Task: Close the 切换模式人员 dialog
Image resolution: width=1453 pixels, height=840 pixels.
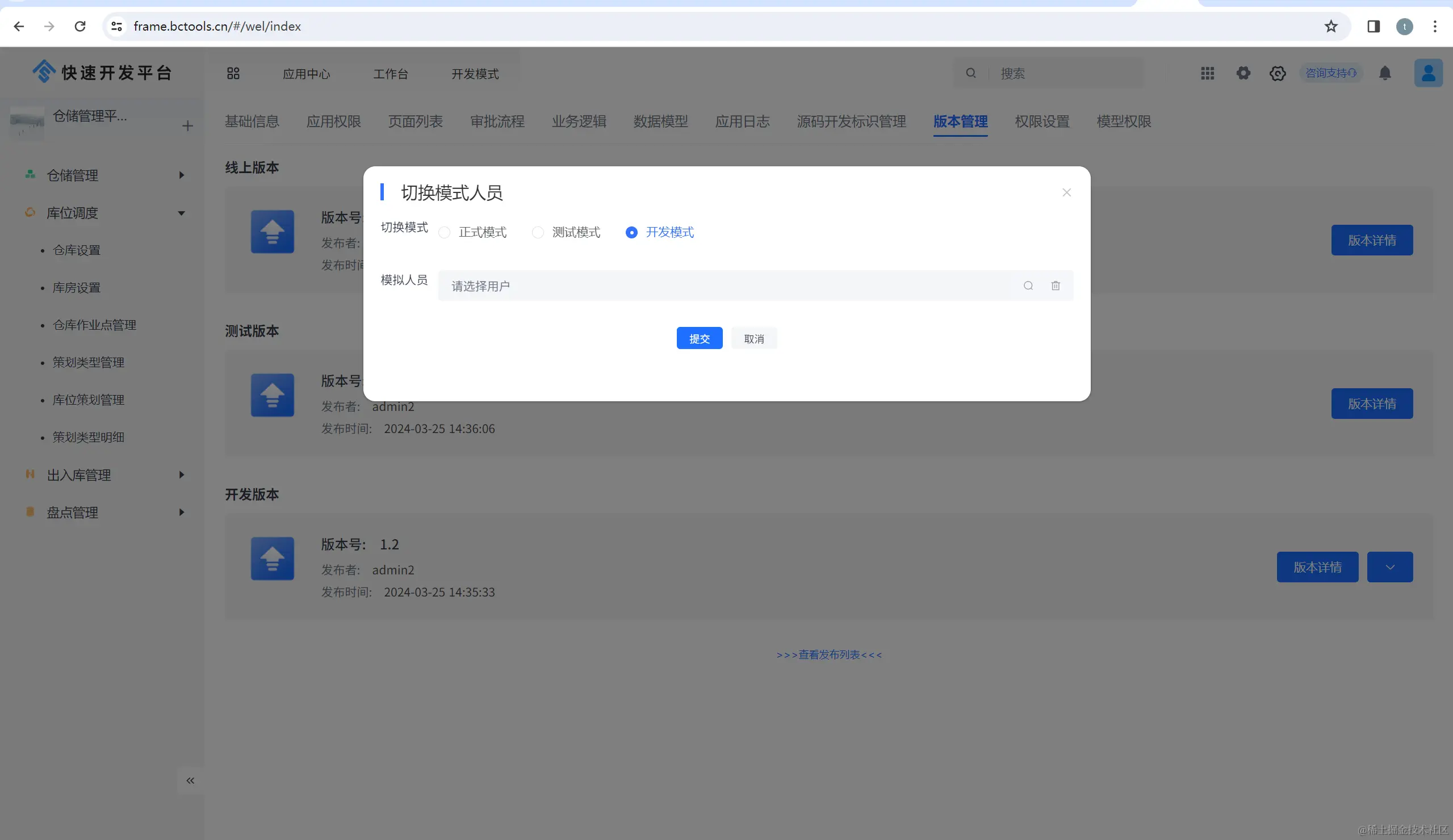Action: [1066, 192]
